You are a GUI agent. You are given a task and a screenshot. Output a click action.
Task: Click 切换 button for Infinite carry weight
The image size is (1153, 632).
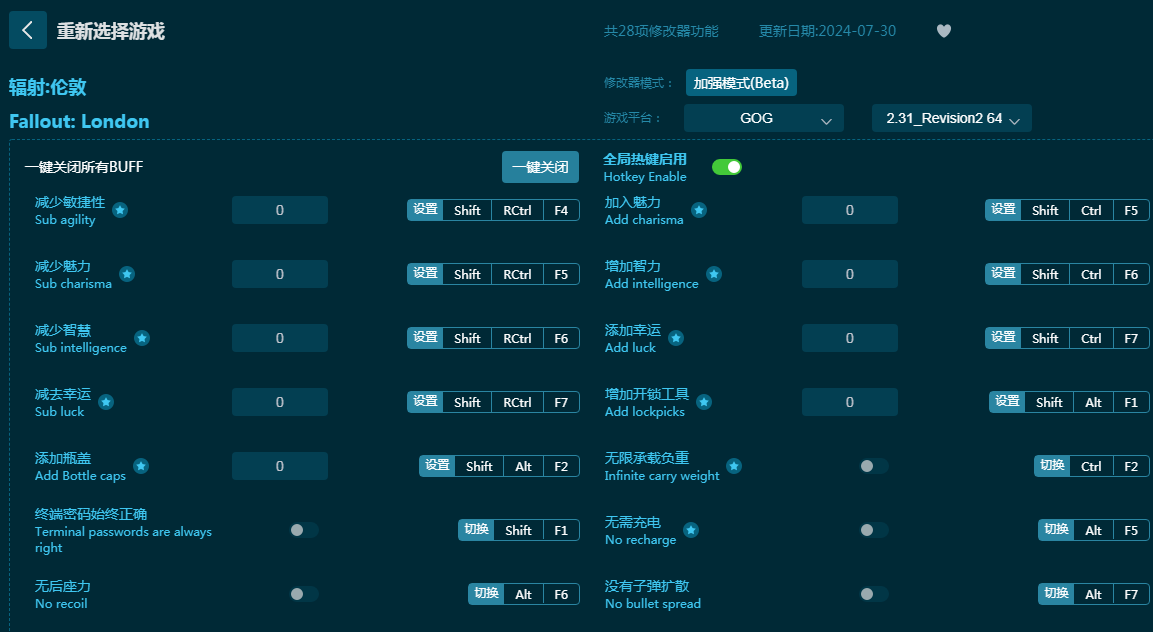[x=1052, y=466]
